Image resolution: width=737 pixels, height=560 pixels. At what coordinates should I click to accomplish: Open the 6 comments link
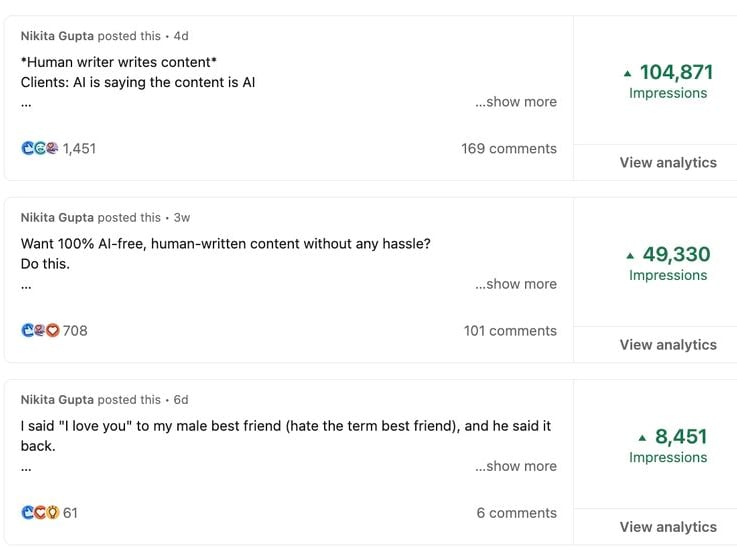(x=517, y=513)
